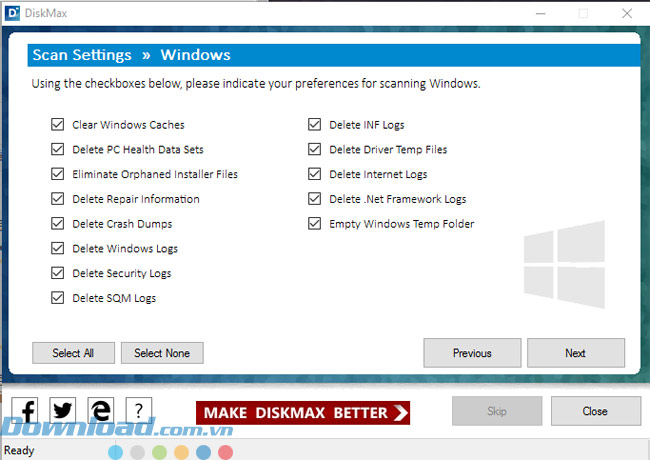
Task: Minimize the DiskMax window
Action: pyautogui.click(x=540, y=14)
